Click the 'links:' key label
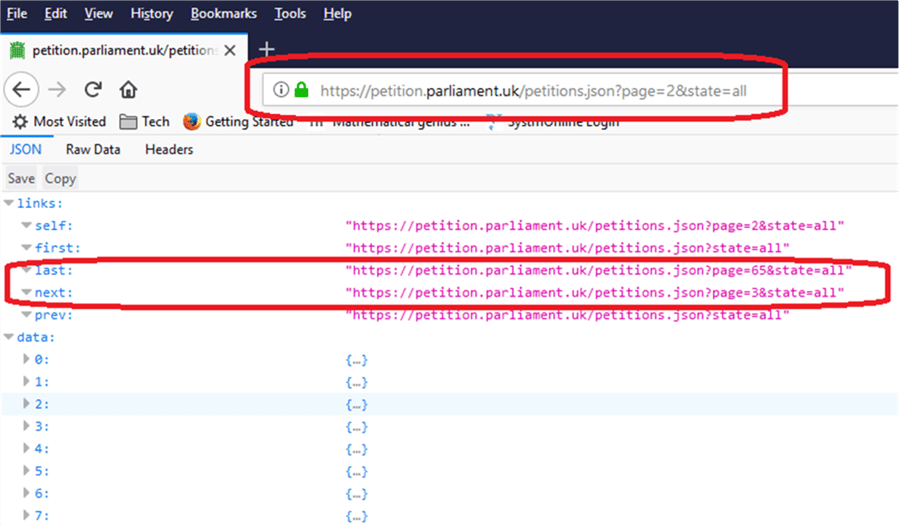Screen dimensions: 899x525 tap(40, 203)
